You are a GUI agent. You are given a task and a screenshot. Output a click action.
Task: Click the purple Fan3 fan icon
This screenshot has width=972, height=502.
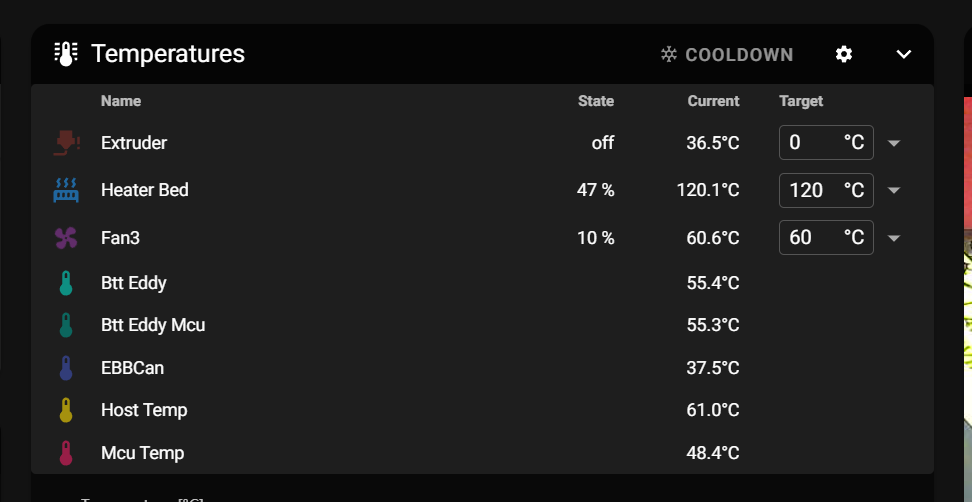(66, 238)
